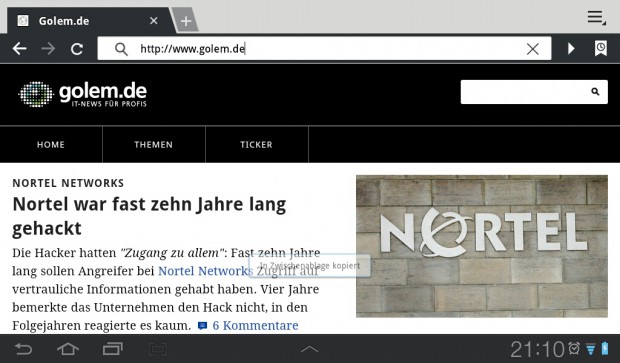This screenshot has height=363, width=620.
Task: Open the Nortel war fast zehn Jahre headline
Action: tap(149, 216)
